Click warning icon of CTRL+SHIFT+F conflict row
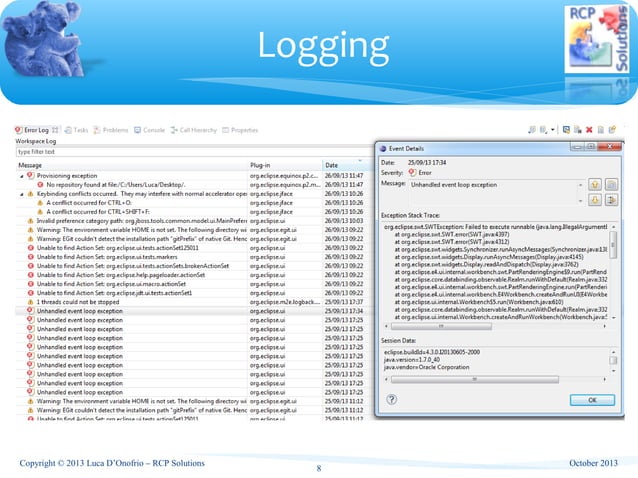The width and height of the screenshot is (638, 478). click(x=40, y=212)
